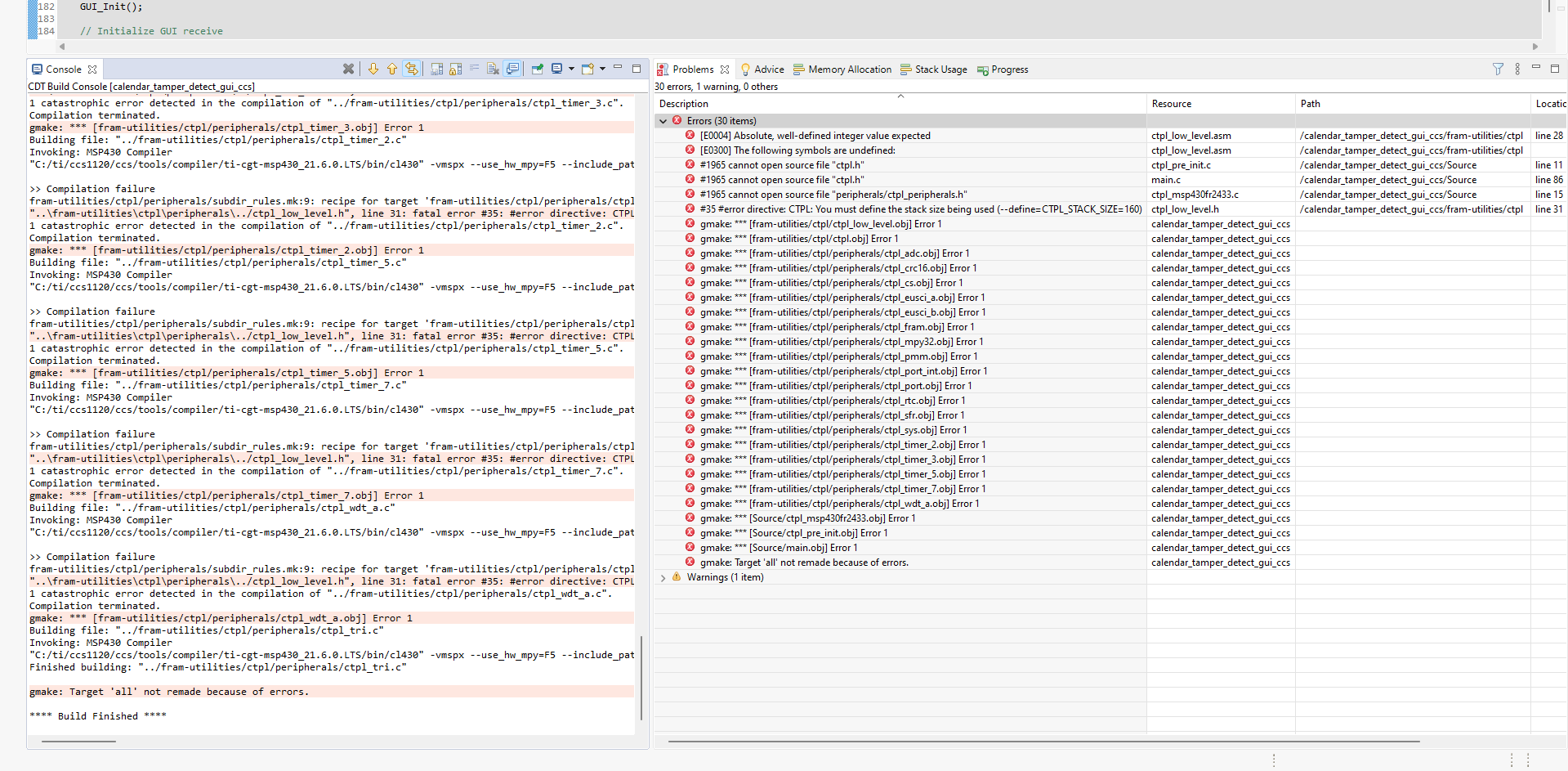Click the Display Selected Console monitor icon
Image resolution: width=1568 pixels, height=771 pixels.
pos(557,69)
